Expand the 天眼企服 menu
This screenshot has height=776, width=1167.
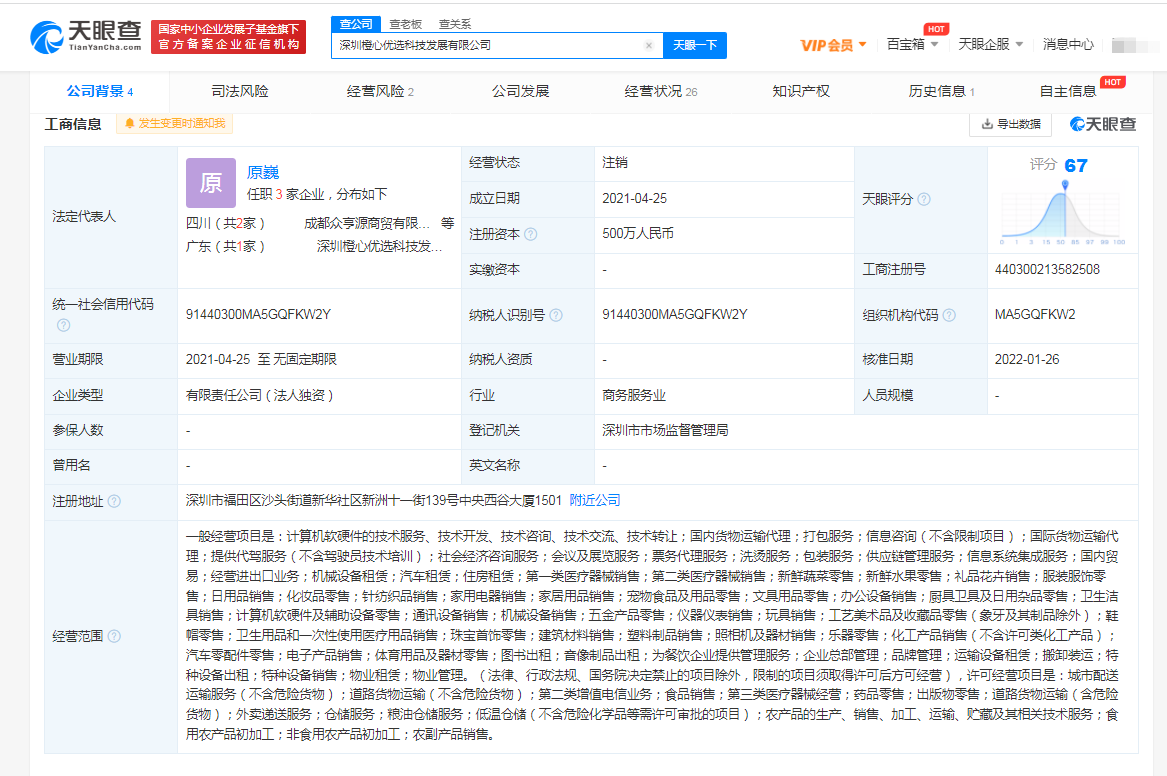tap(990, 45)
